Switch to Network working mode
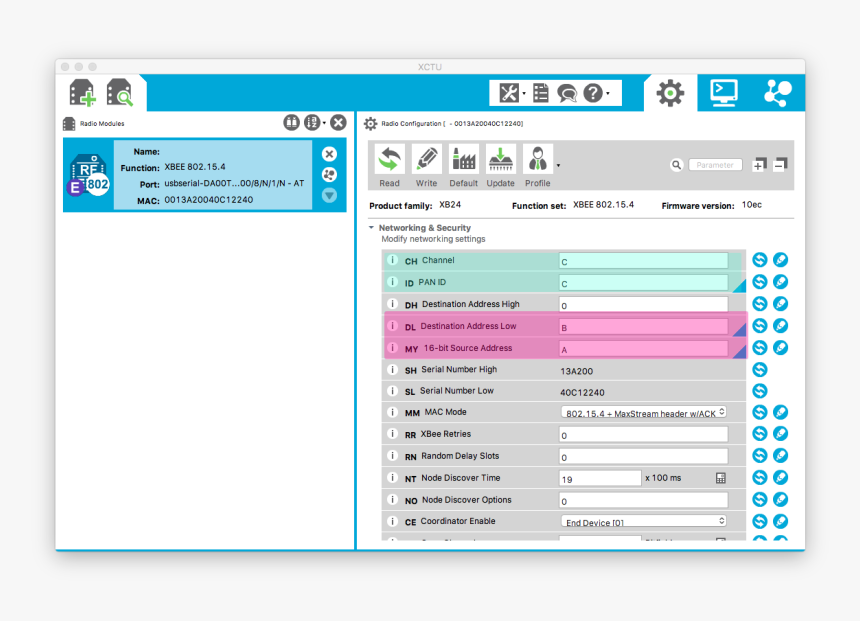Screen dimensions: 860x621 tap(778, 93)
